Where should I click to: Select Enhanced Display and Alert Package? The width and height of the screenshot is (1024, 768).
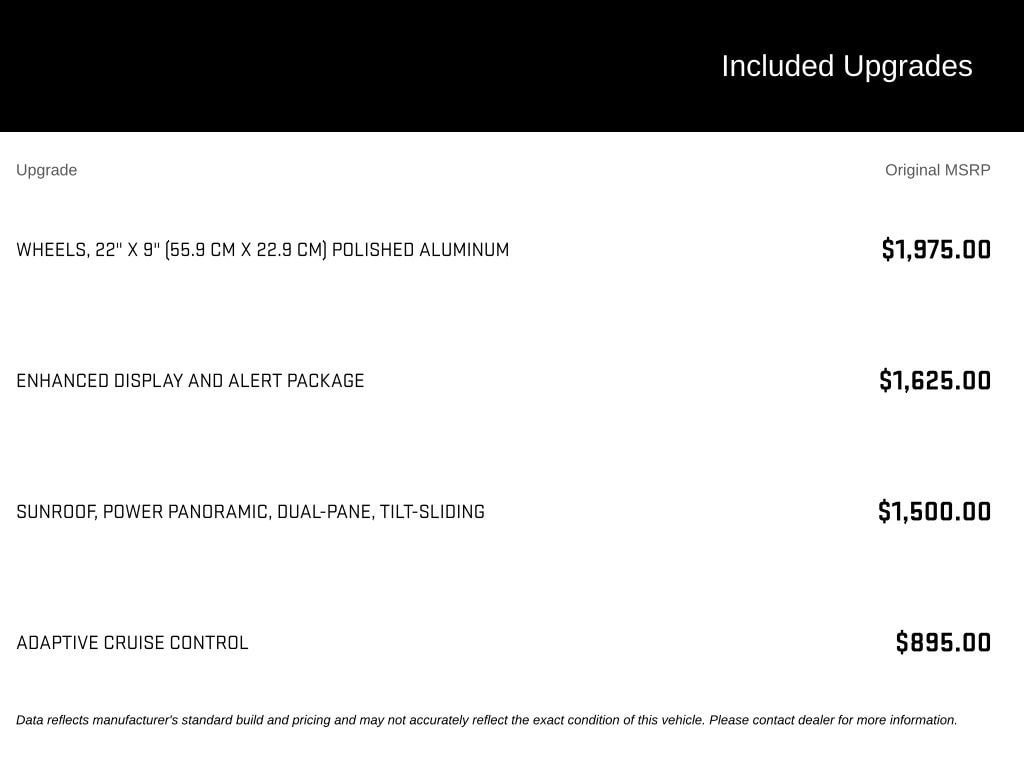click(190, 381)
